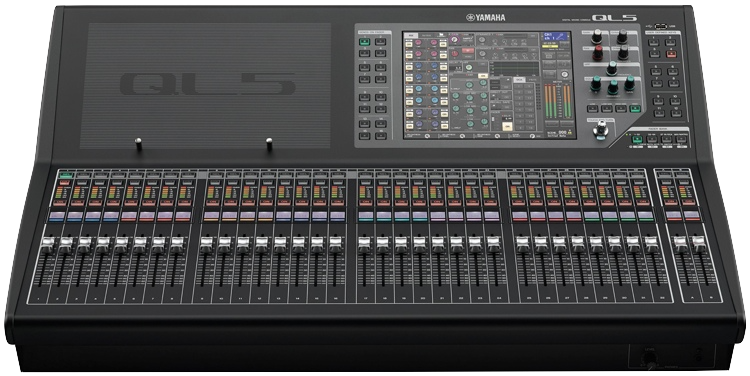The image size is (750, 376).
Task: Tap the CUE key on channel 16
Action: click(x=338, y=183)
